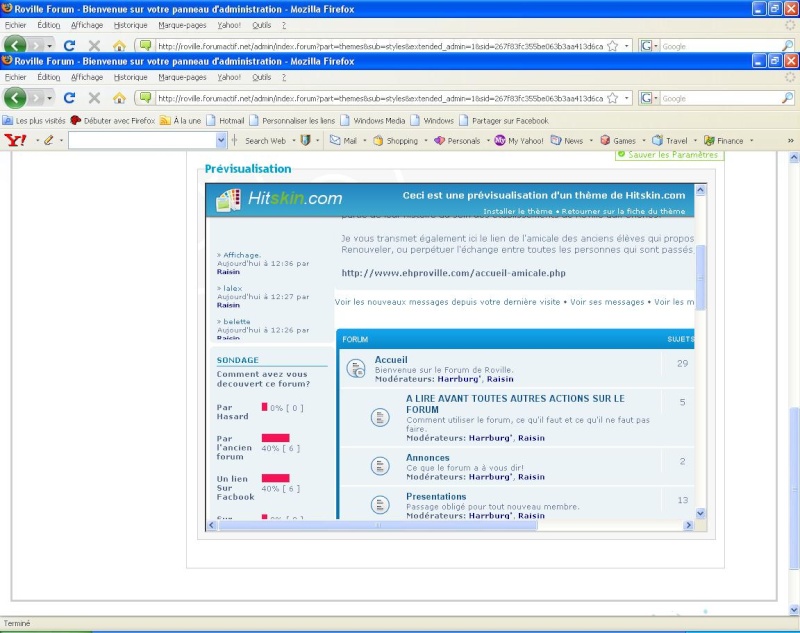Open Personals from the Yahoo toolbar
The width and height of the screenshot is (800, 633).
coord(457,141)
